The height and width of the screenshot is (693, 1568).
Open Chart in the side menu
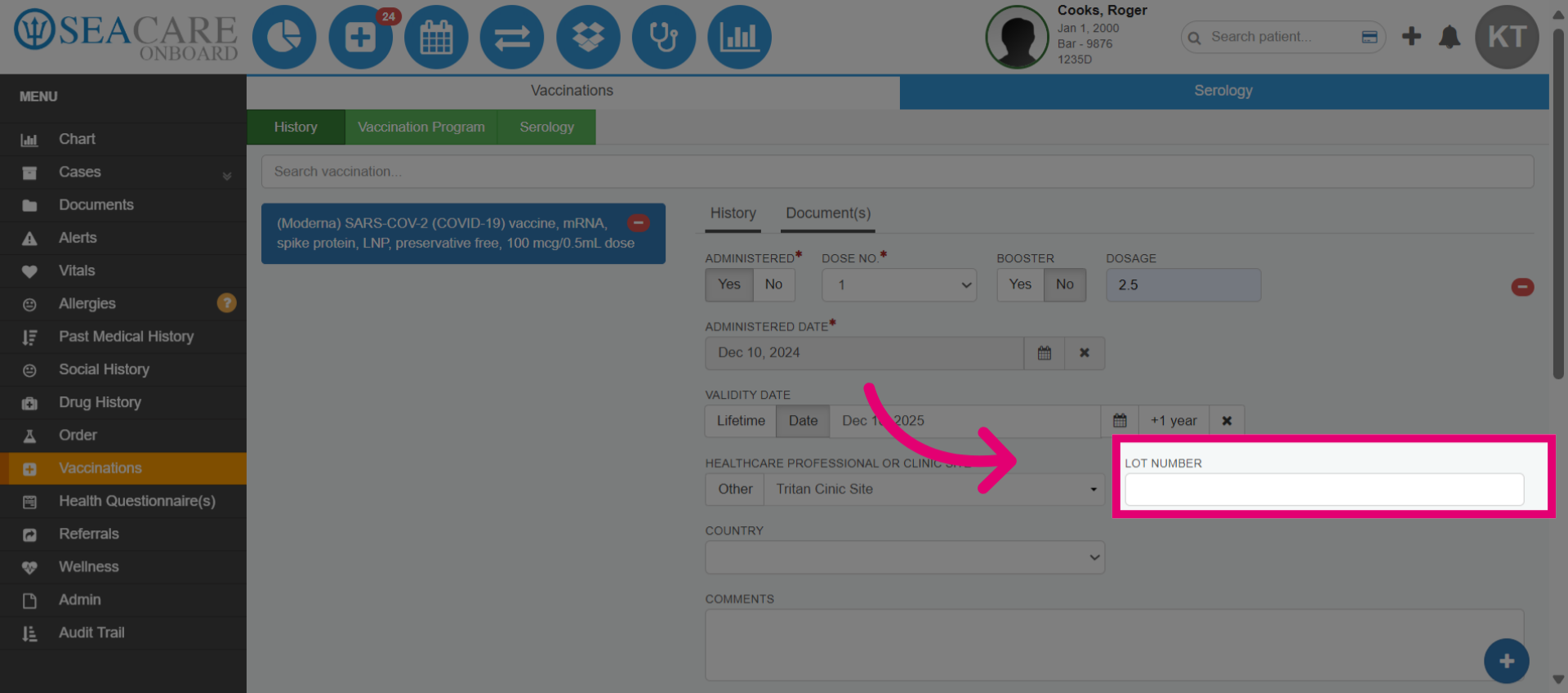click(123, 139)
